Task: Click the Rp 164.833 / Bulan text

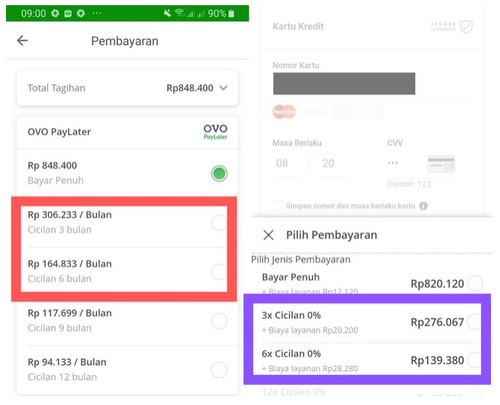Action: tap(70, 264)
